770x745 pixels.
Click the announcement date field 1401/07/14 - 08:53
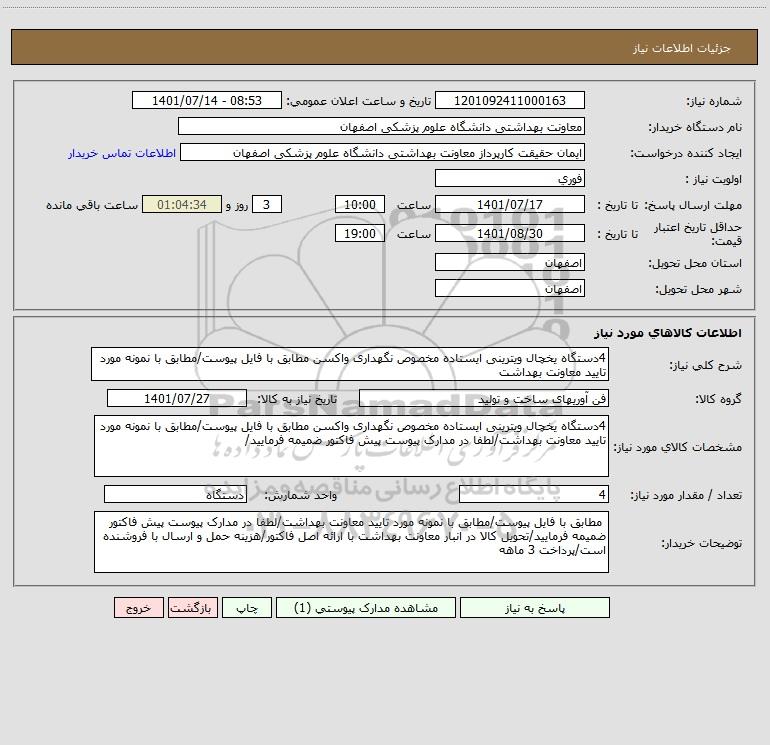(x=207, y=100)
